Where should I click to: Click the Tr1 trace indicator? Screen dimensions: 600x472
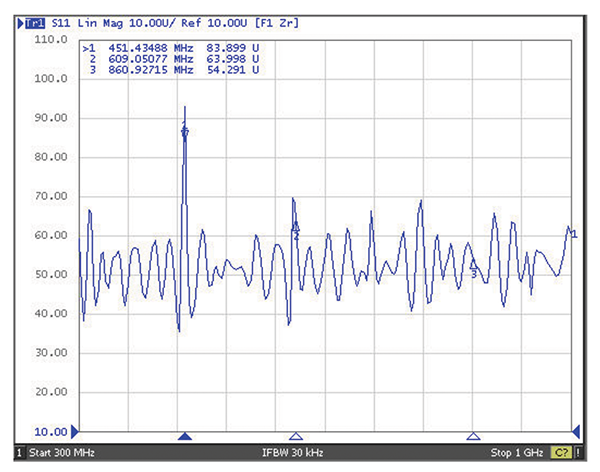tap(36, 21)
